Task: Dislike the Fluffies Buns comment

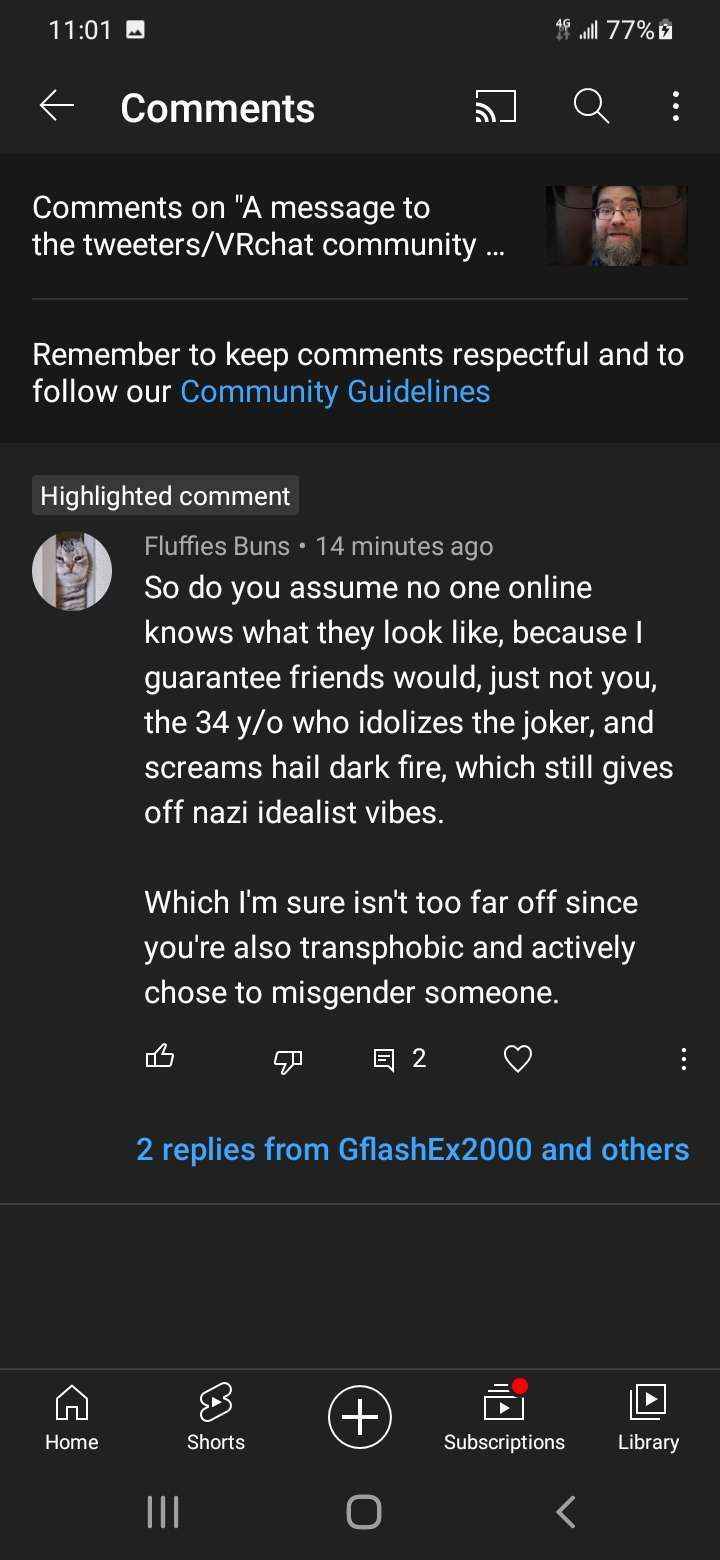Action: pos(288,1060)
